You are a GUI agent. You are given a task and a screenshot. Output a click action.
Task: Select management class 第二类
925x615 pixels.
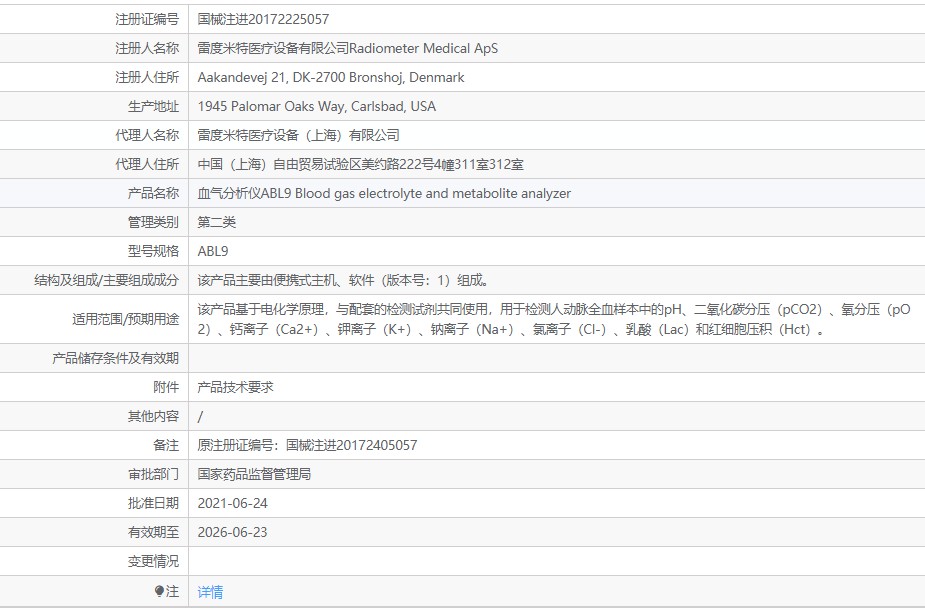coord(217,222)
